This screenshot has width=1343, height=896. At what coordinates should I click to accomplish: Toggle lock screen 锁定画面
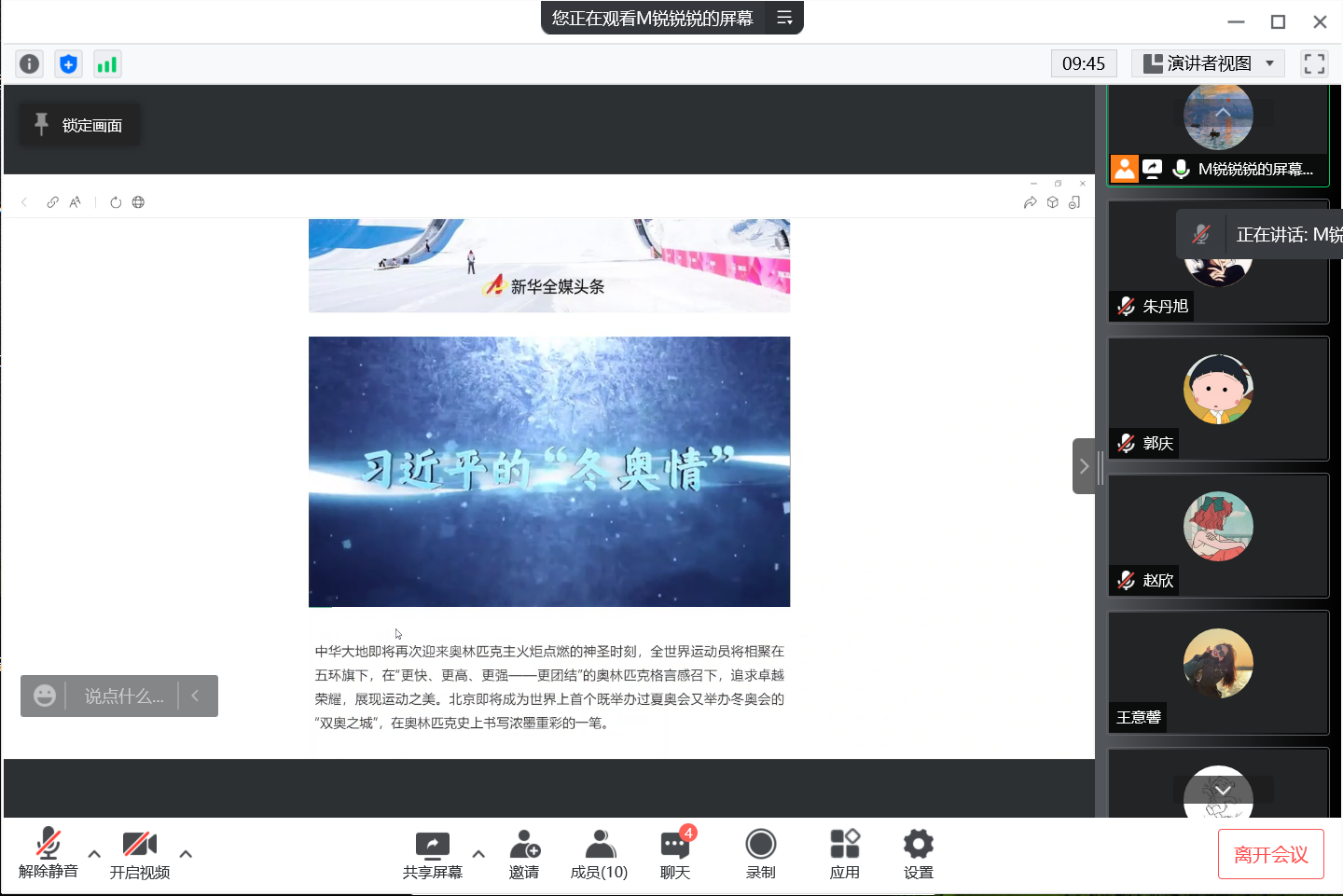[x=80, y=125]
